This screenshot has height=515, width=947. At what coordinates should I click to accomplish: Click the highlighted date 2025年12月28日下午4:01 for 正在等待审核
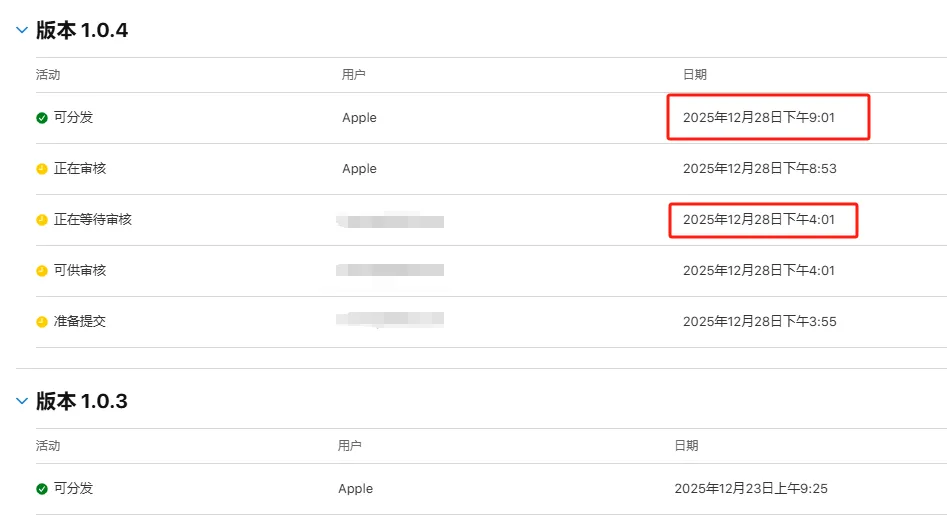[x=759, y=220]
